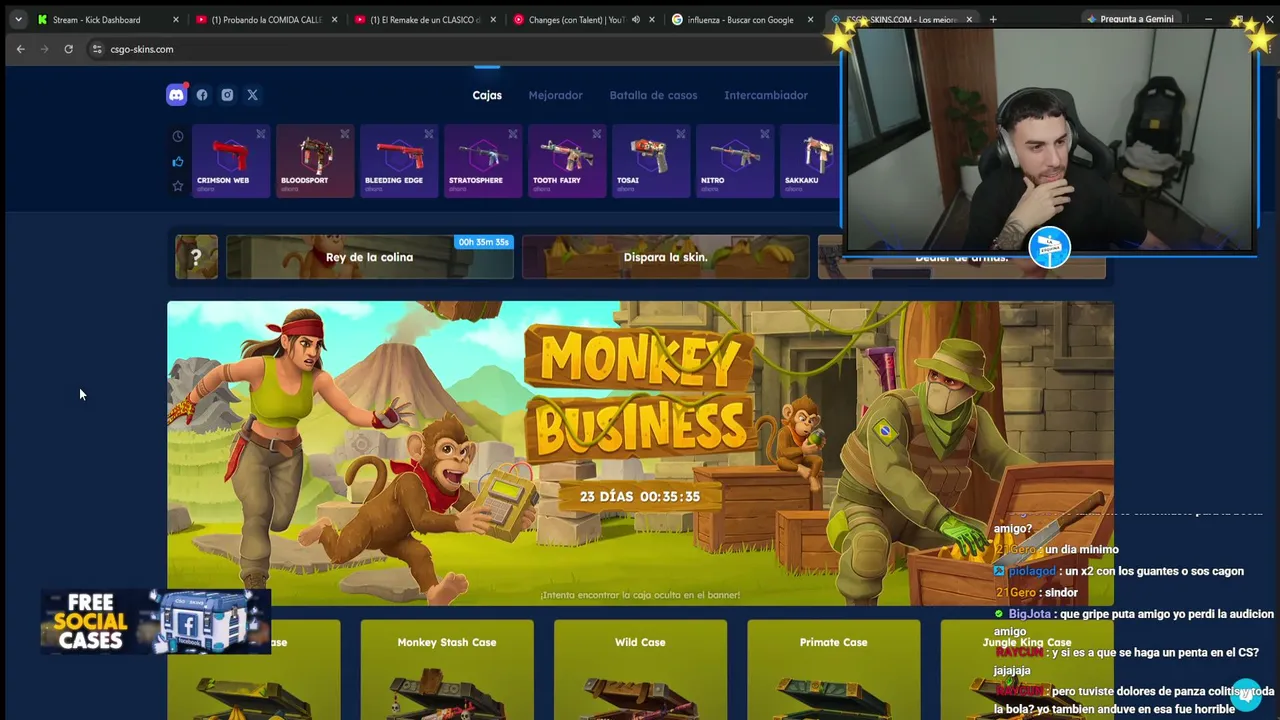
Task: Show favorite drops with the star icon
Action: pos(178,186)
